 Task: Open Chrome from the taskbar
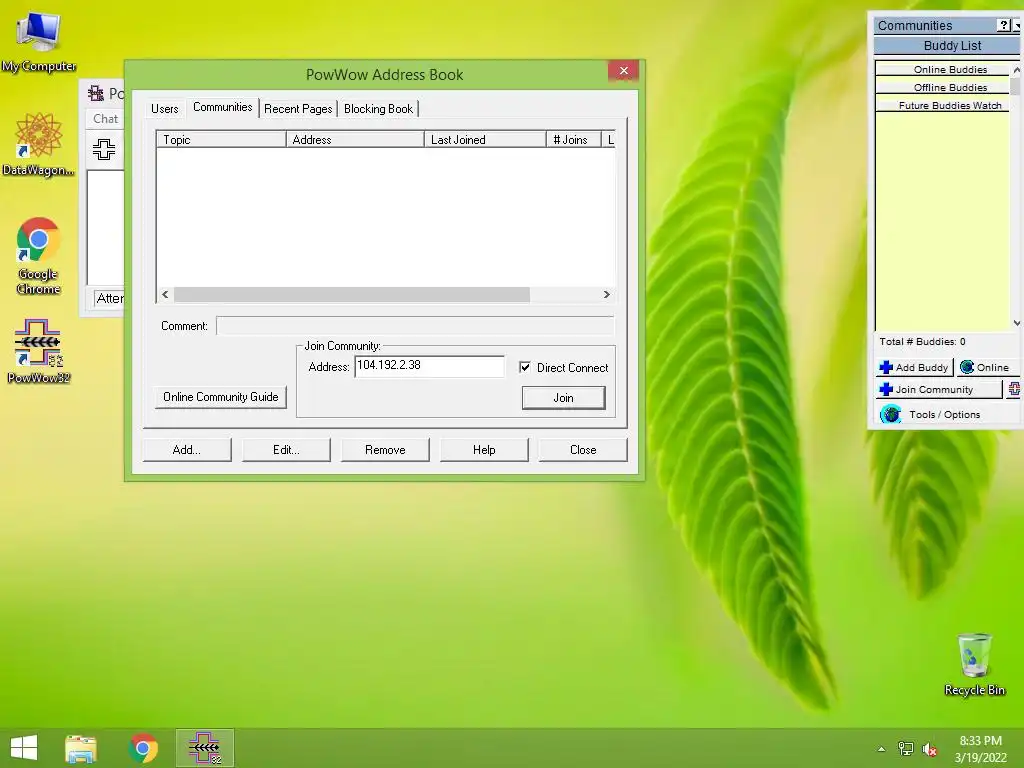coord(144,748)
